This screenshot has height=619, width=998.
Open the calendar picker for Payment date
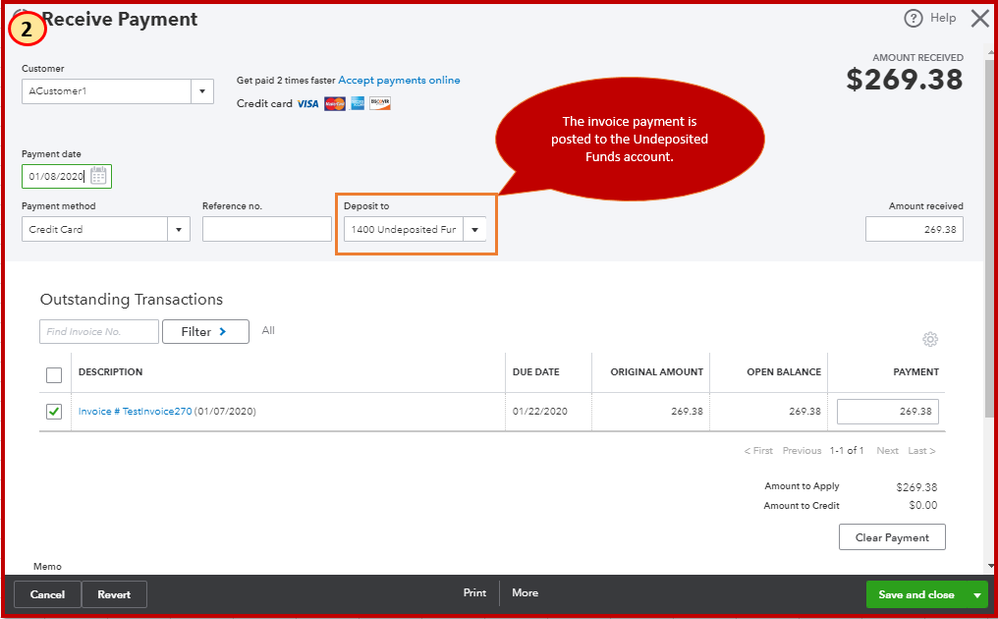pos(101,176)
